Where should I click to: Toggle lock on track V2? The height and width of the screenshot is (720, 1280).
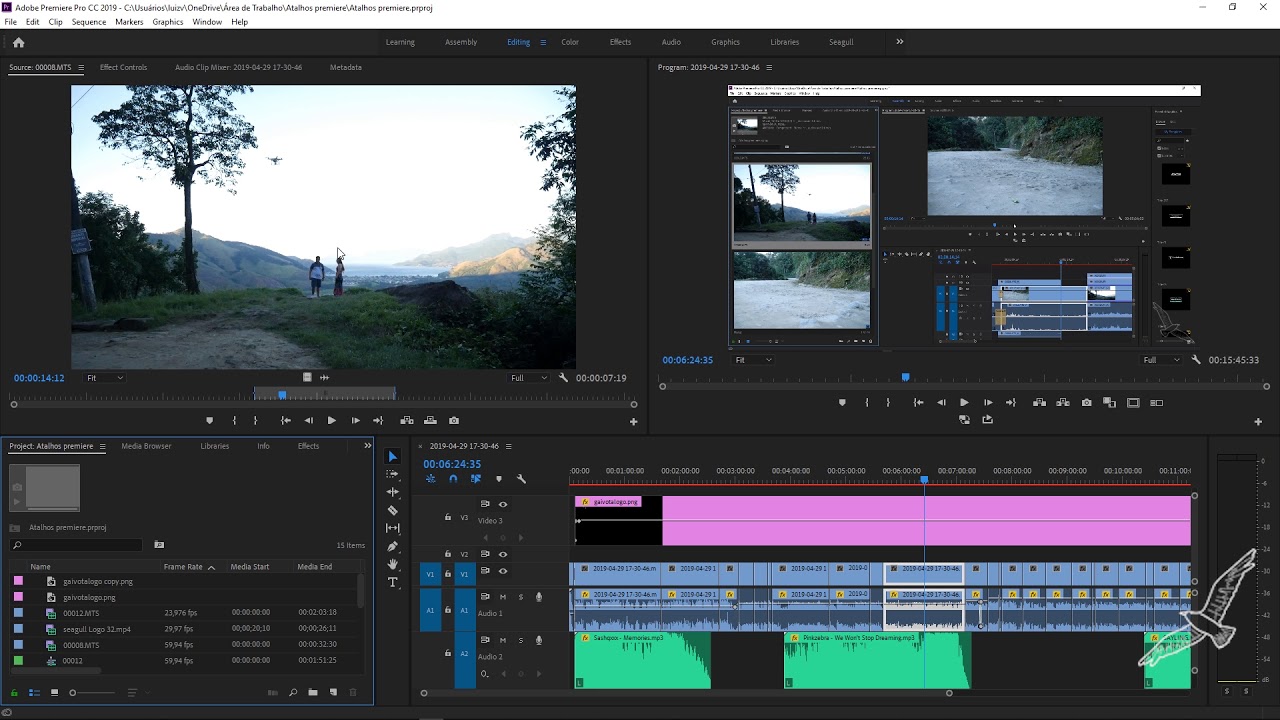tap(448, 554)
